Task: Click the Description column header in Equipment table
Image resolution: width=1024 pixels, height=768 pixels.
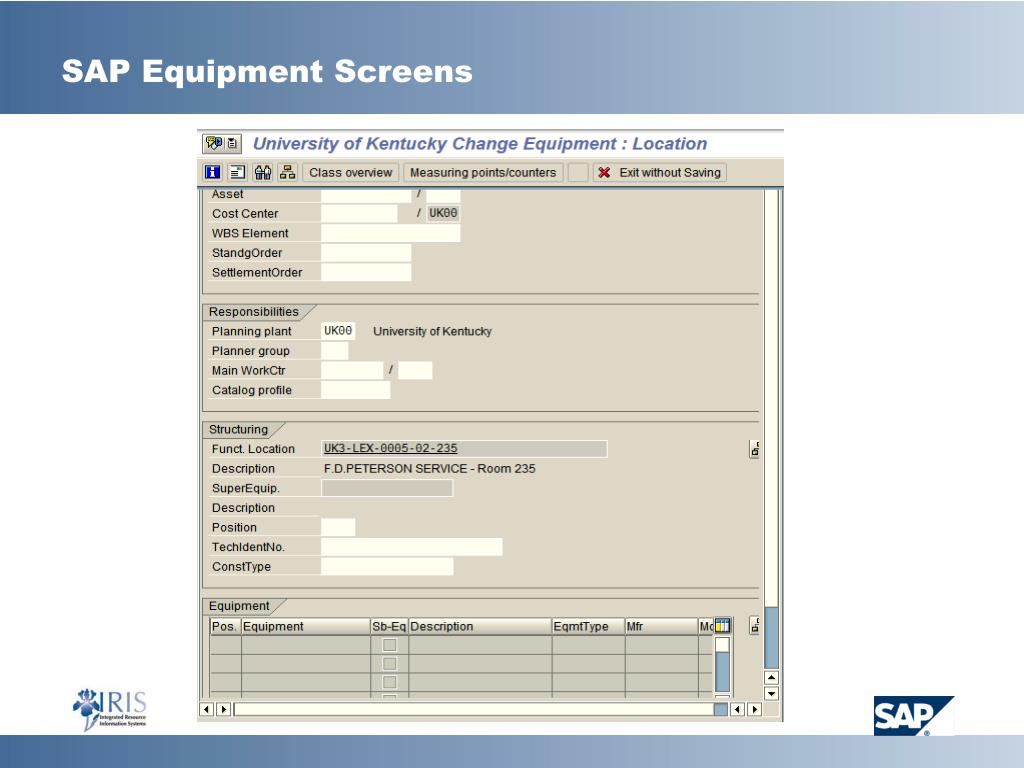Action: (x=480, y=626)
